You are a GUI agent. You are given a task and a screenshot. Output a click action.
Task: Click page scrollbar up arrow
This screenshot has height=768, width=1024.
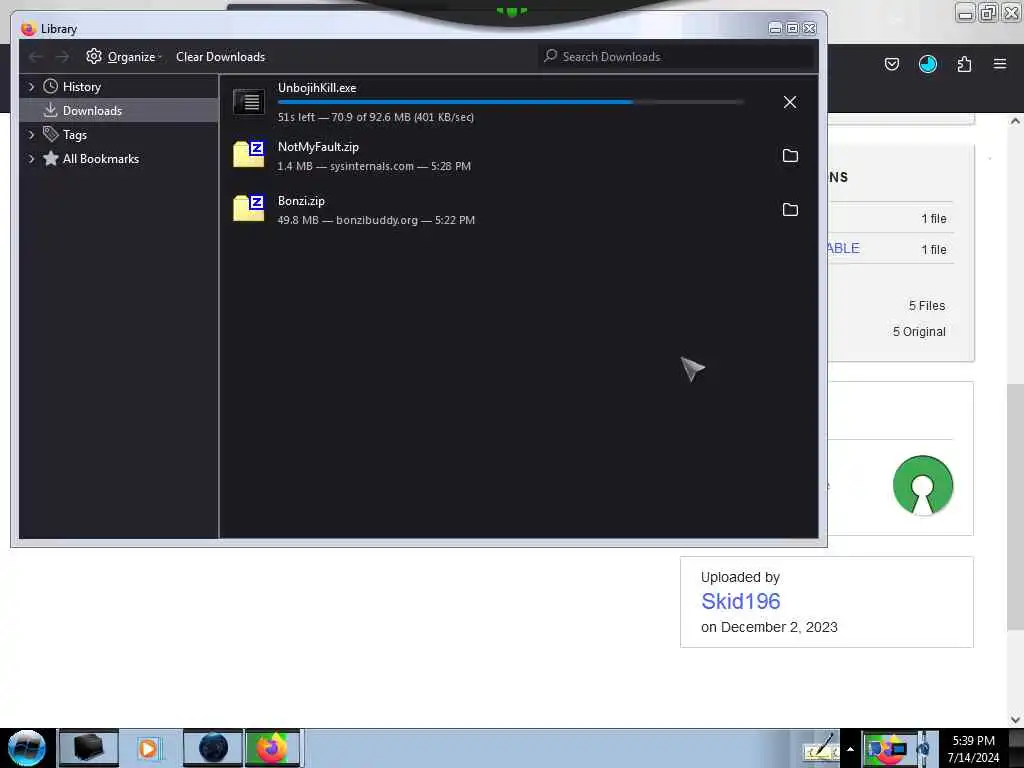pos(1015,121)
